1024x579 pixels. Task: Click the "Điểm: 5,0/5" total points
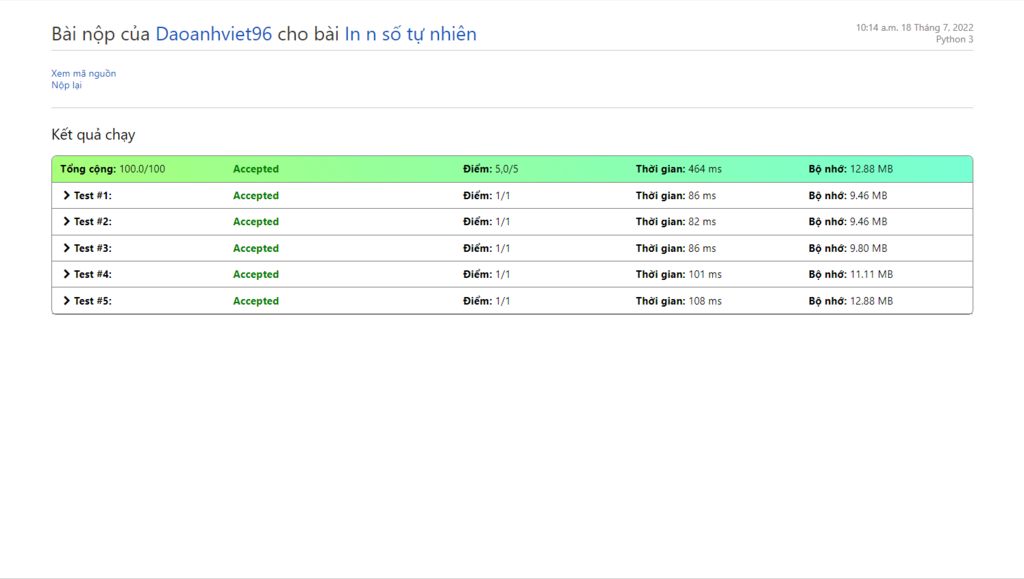490,169
